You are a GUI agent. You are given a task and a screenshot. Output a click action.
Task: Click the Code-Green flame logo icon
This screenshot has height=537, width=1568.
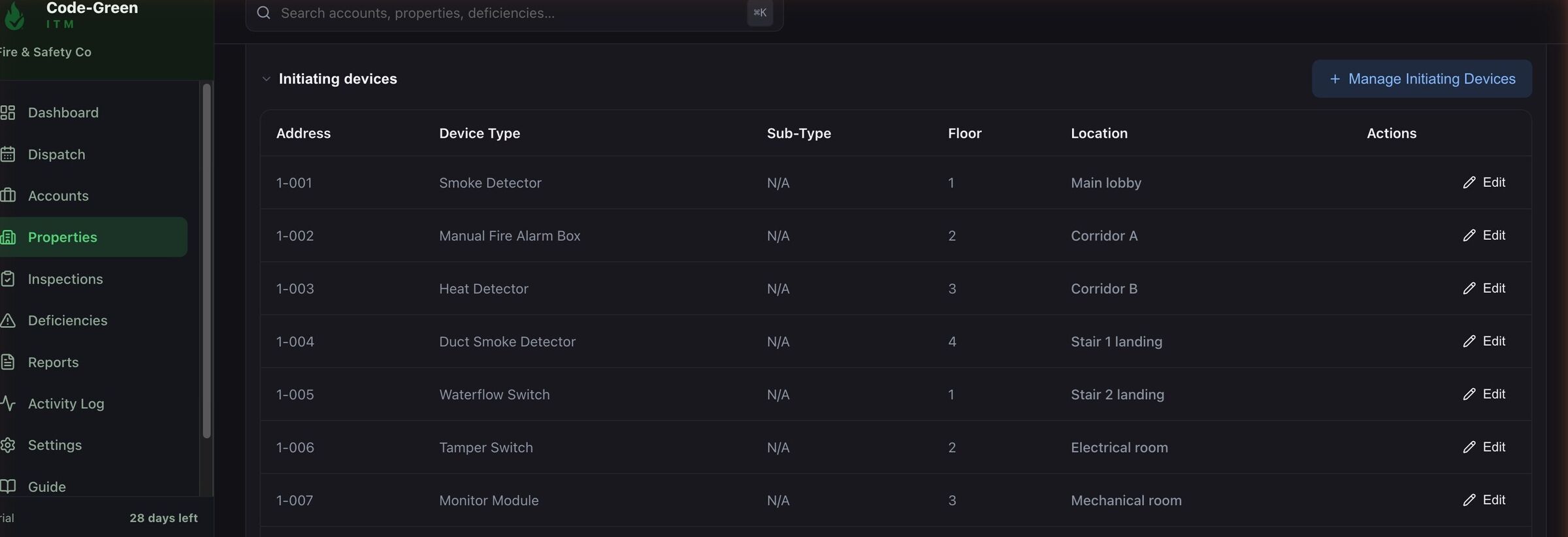pyautogui.click(x=14, y=16)
